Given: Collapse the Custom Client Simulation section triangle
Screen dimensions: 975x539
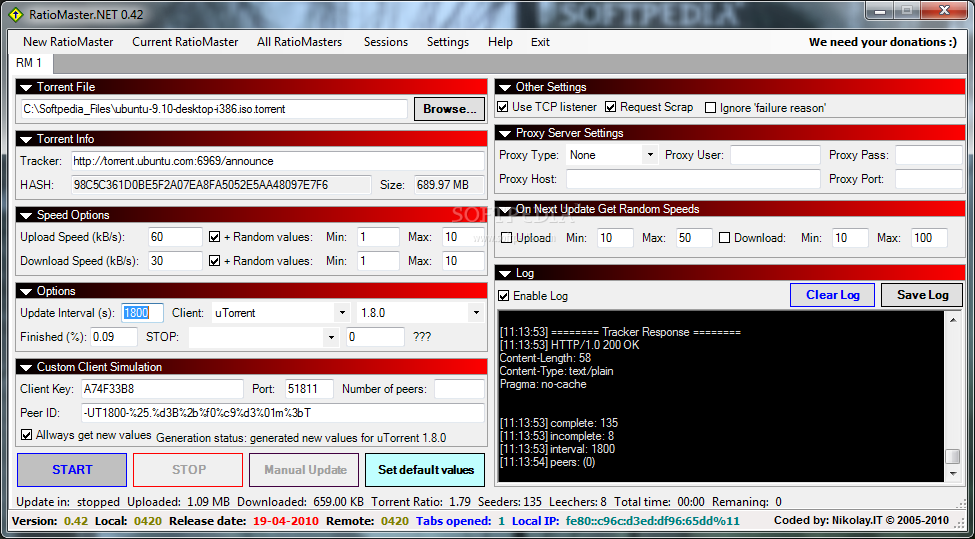Looking at the screenshot, I should pyautogui.click(x=26, y=367).
